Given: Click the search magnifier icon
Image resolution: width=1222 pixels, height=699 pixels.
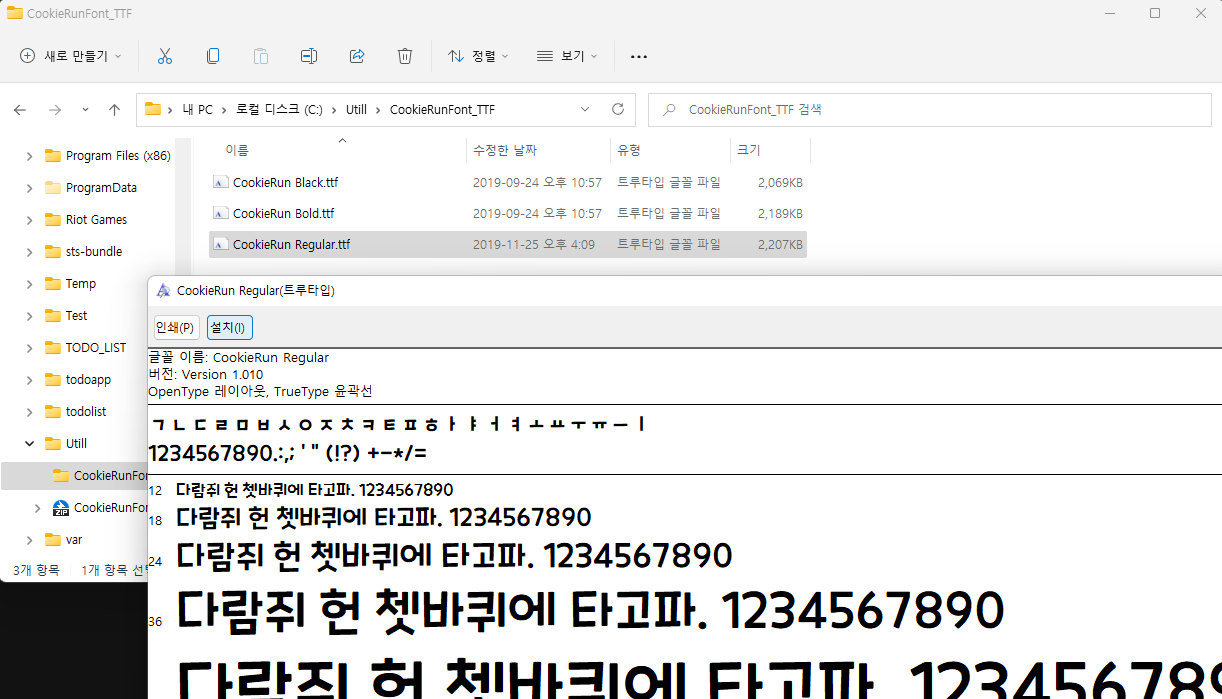Looking at the screenshot, I should click(668, 110).
